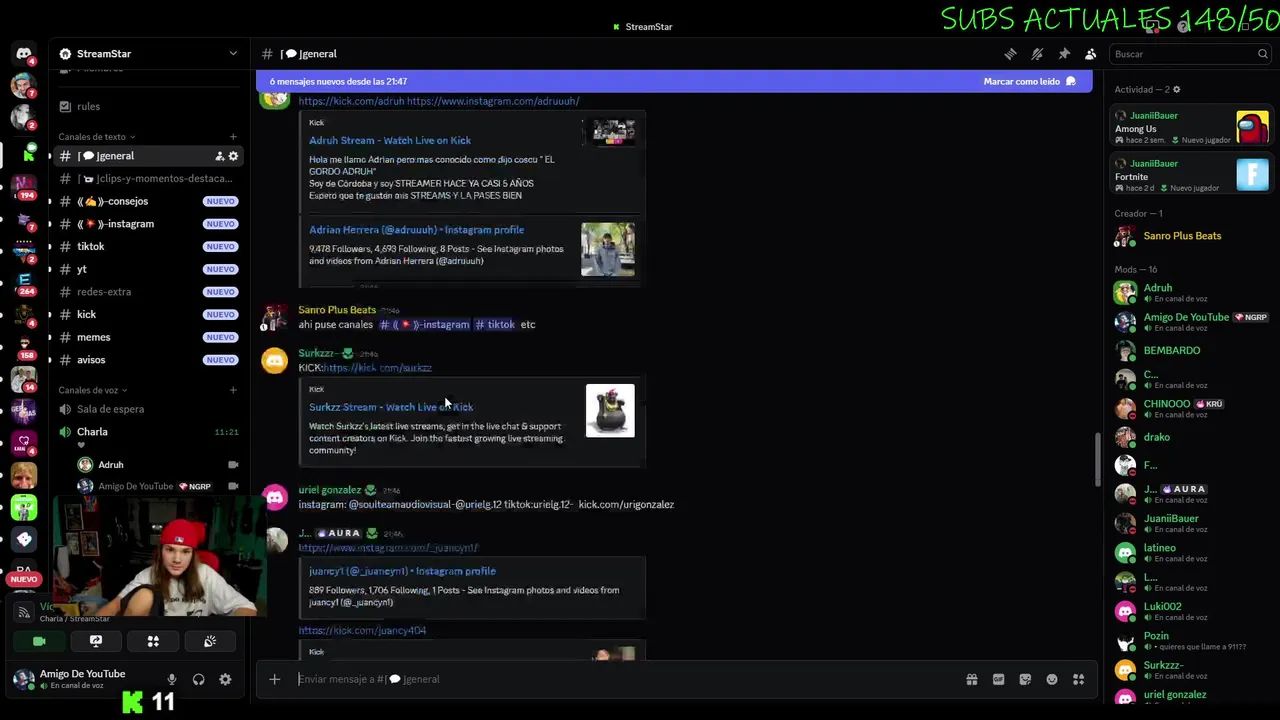1280x720 pixels.
Task: Open the StreamStar server dropdown
Action: tap(233, 54)
